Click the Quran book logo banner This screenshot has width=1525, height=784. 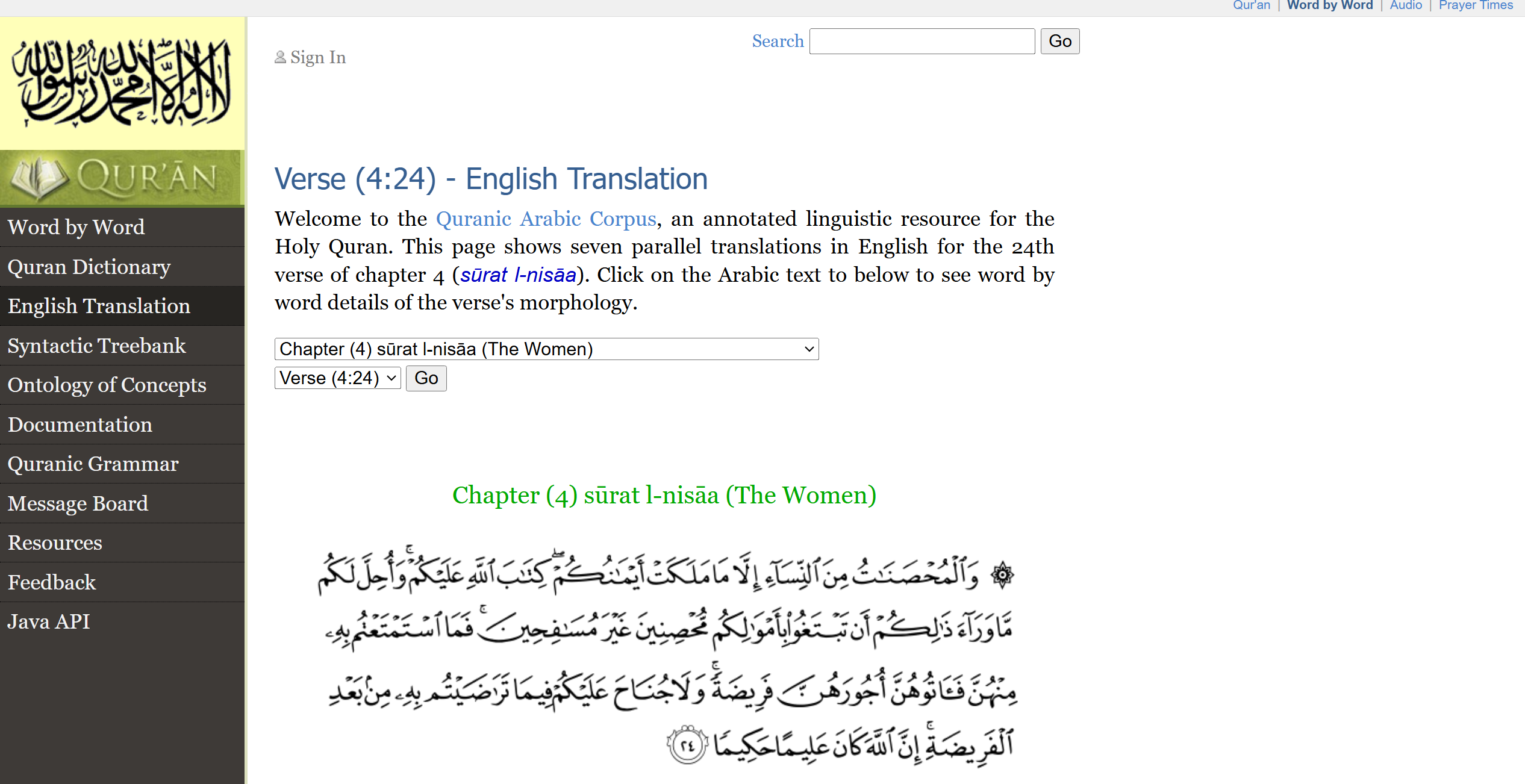(x=121, y=179)
